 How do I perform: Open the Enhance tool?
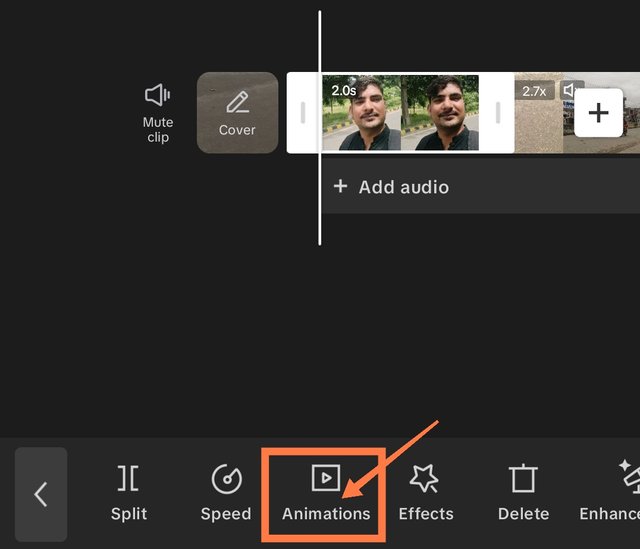click(x=610, y=493)
